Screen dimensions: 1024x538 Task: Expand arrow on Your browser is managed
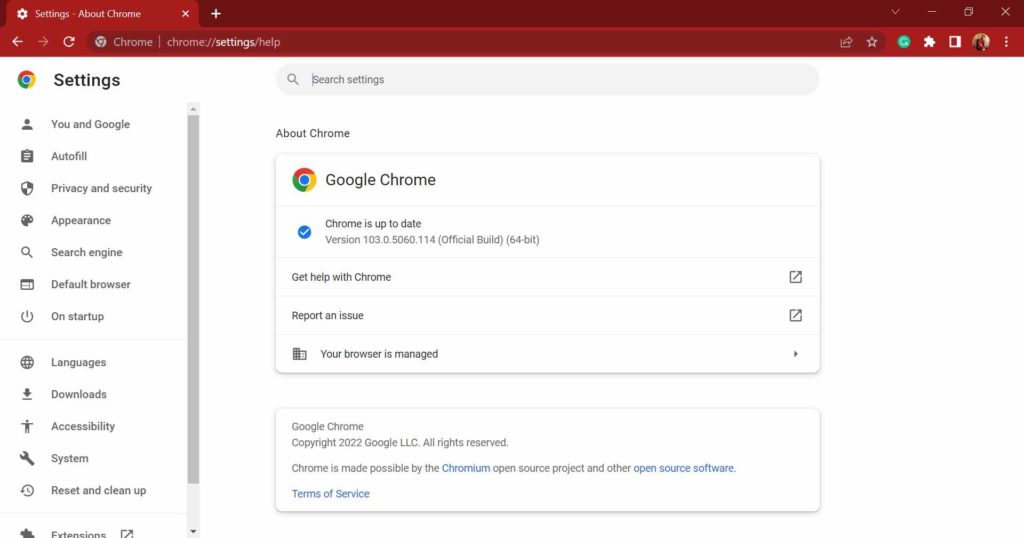pos(795,354)
